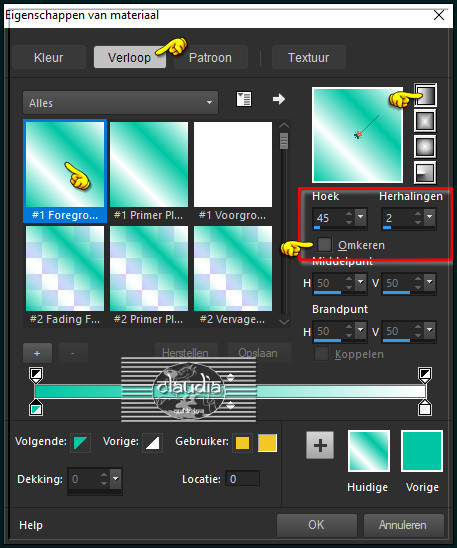
Task: Open the Dekking dropdown arrow
Action: point(116,478)
